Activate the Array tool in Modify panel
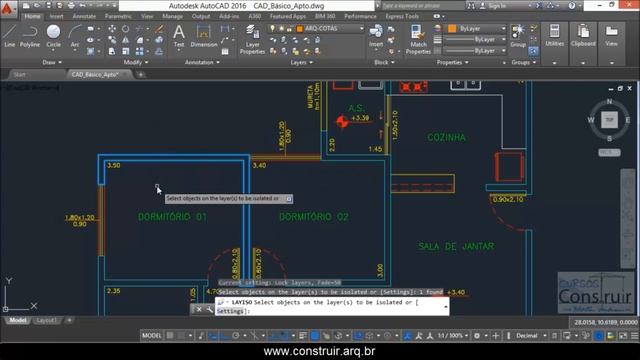 [140, 51]
